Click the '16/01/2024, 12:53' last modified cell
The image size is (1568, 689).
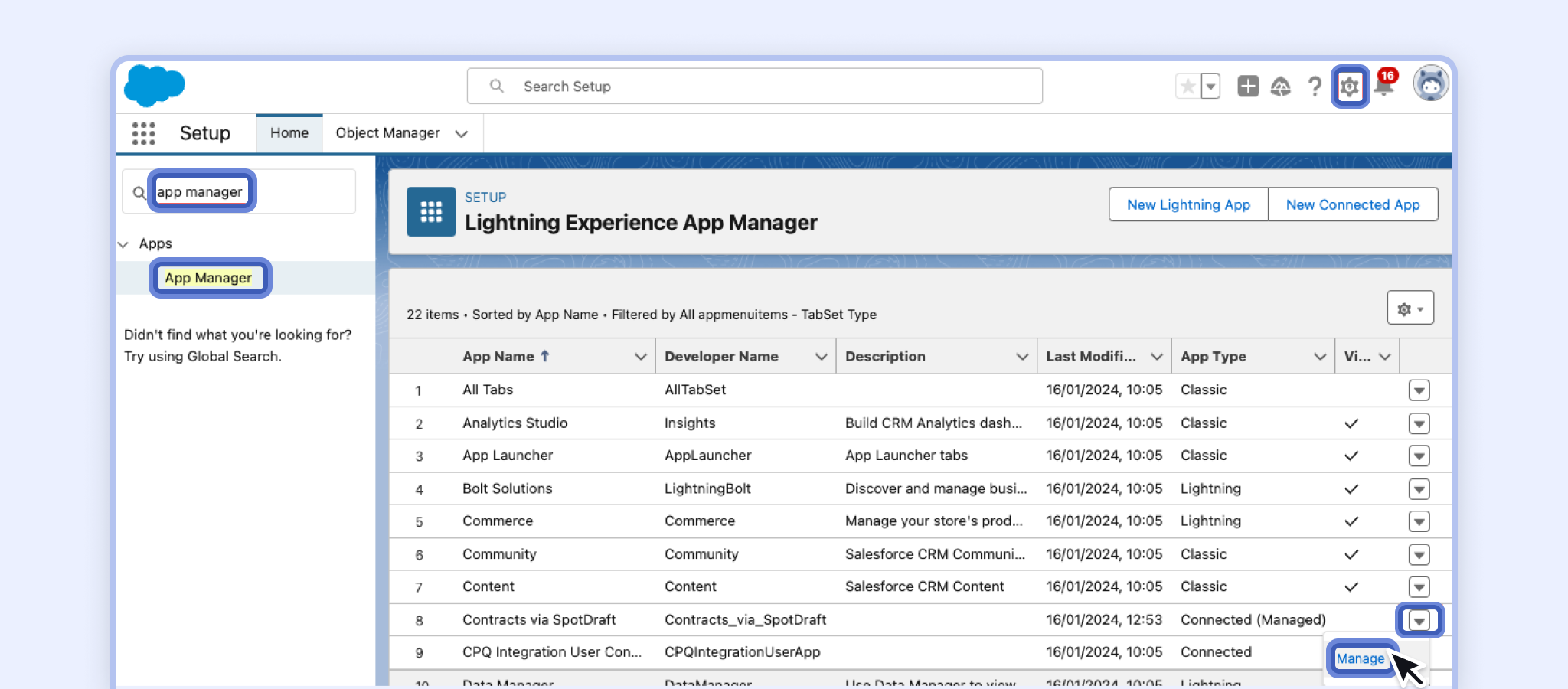(1104, 620)
